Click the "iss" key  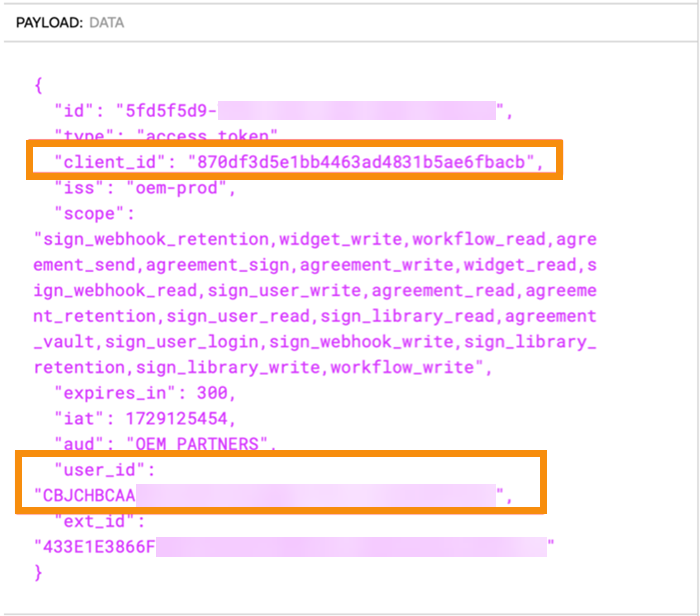[x=78, y=187]
